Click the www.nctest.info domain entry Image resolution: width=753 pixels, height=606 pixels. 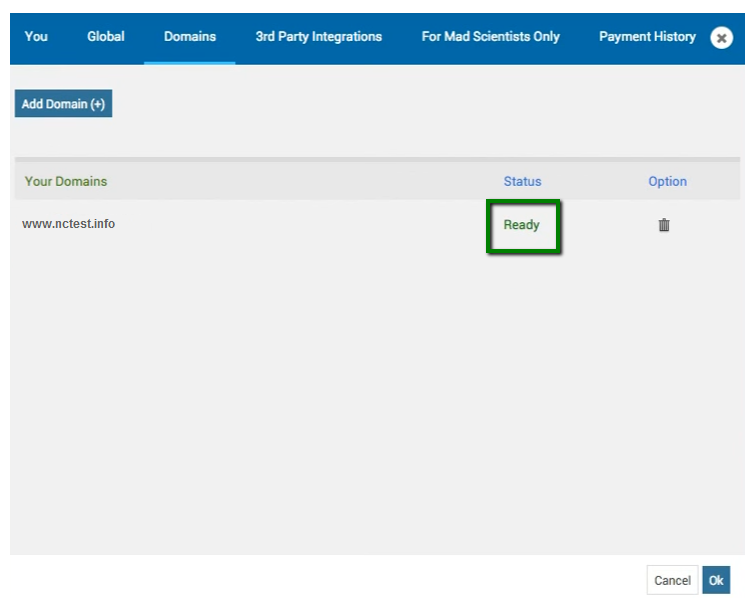pyautogui.click(x=68, y=224)
